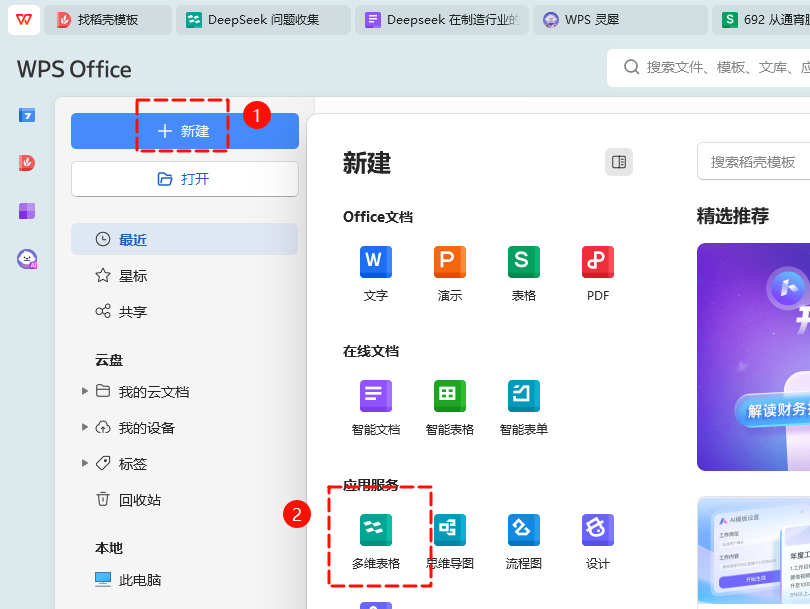Image resolution: width=810 pixels, height=609 pixels.
Task: Create a new 智能表单
Action: coord(524,408)
